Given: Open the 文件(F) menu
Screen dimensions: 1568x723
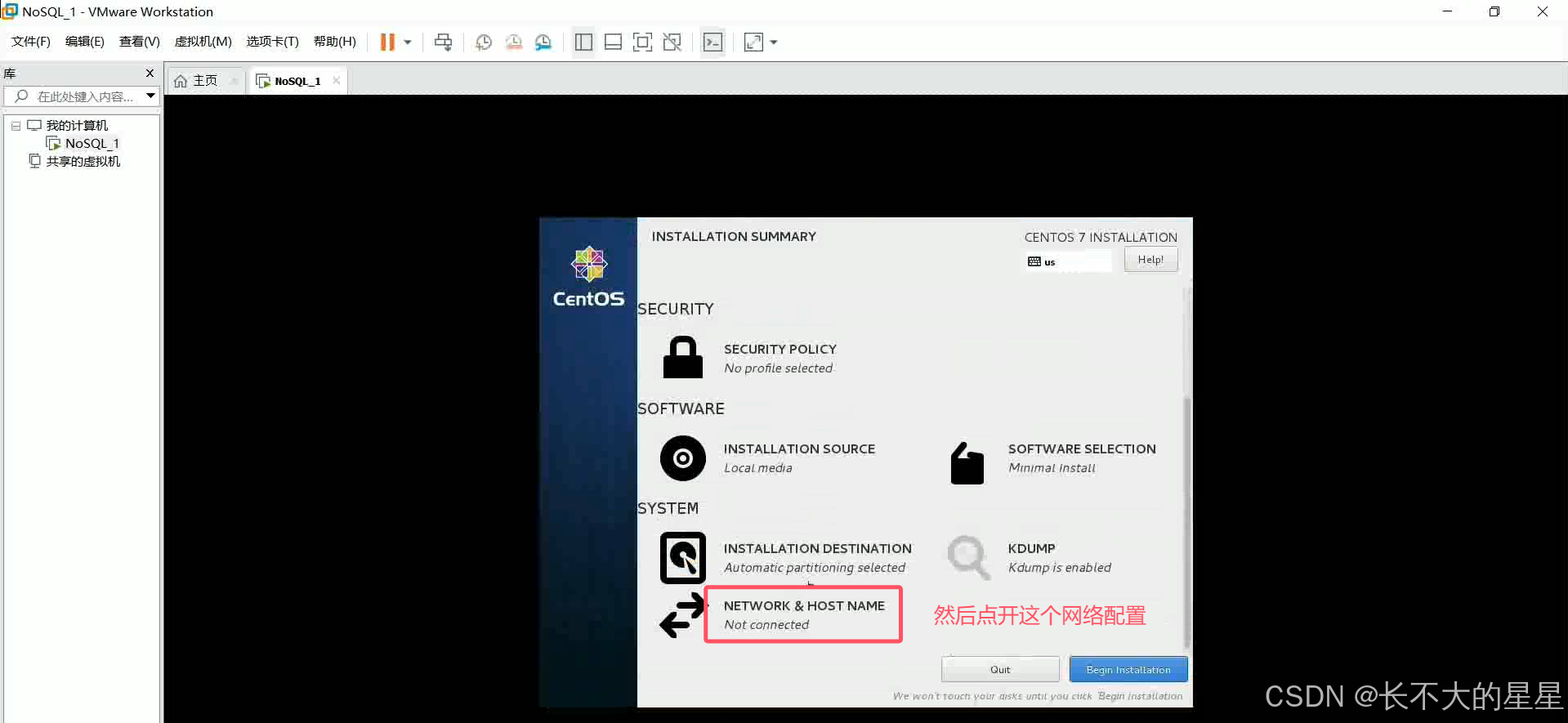Looking at the screenshot, I should pos(31,42).
